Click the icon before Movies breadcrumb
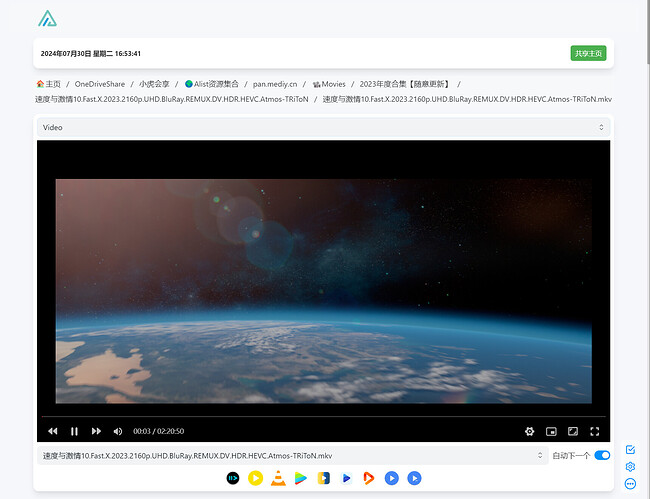650x499 pixels. [317, 84]
